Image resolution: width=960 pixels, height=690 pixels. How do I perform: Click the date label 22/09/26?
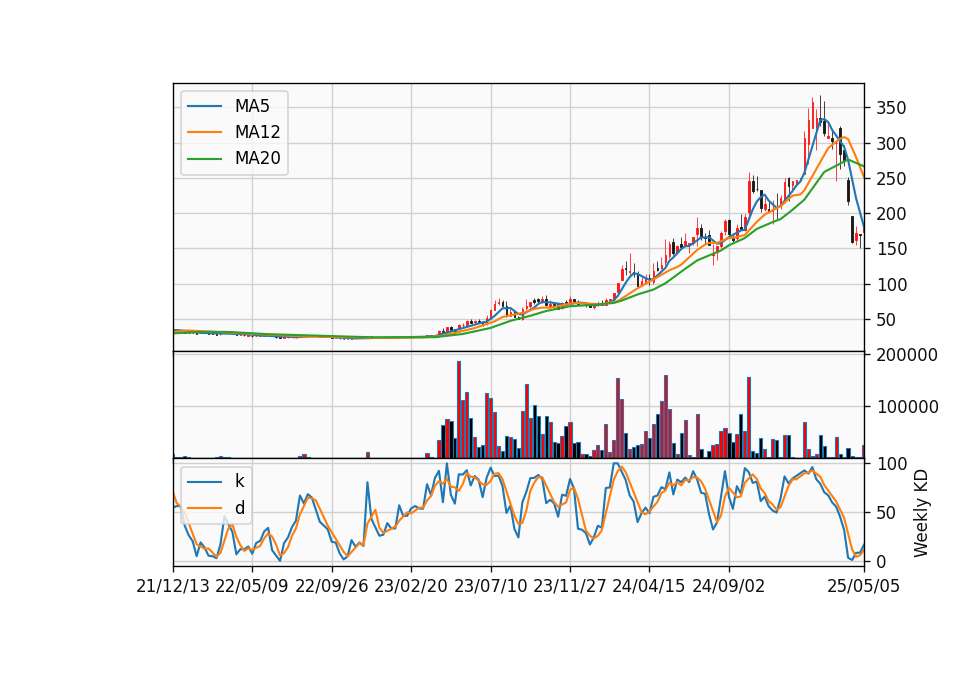tap(332, 587)
